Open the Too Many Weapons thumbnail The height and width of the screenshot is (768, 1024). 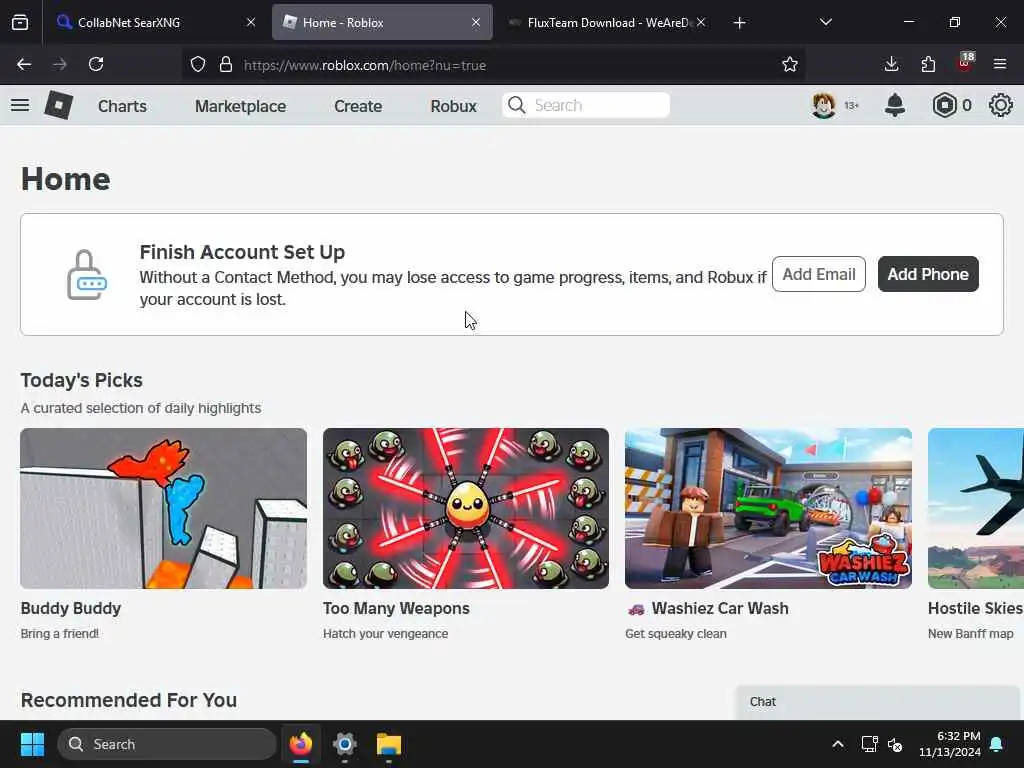click(x=466, y=508)
